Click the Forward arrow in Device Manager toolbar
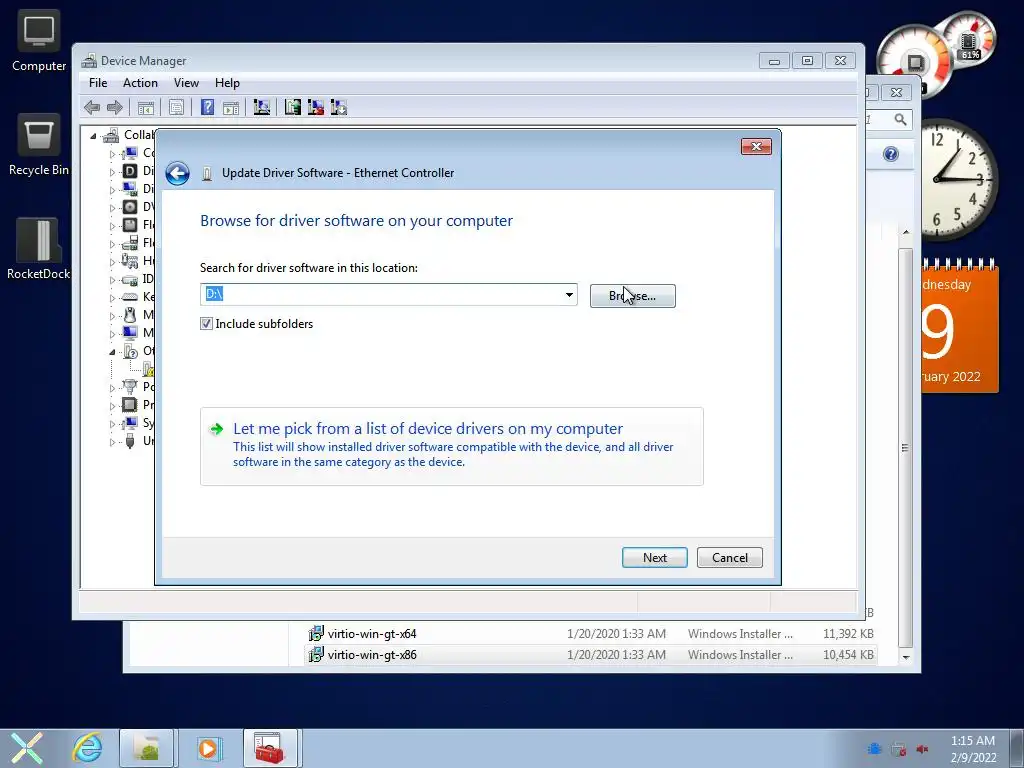Viewport: 1024px width, 768px height. [x=115, y=107]
